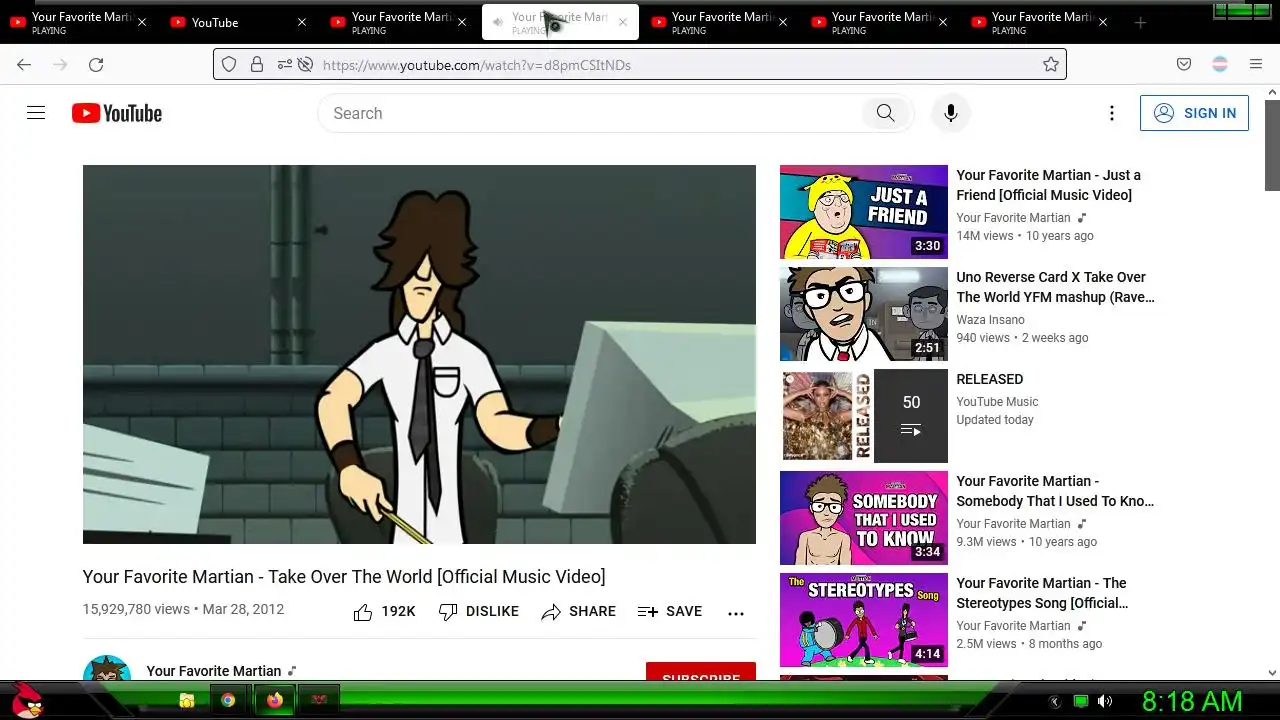This screenshot has width=1280, height=720.
Task: Open 'Just a Friend [Official Music Video]' title
Action: pos(1048,185)
